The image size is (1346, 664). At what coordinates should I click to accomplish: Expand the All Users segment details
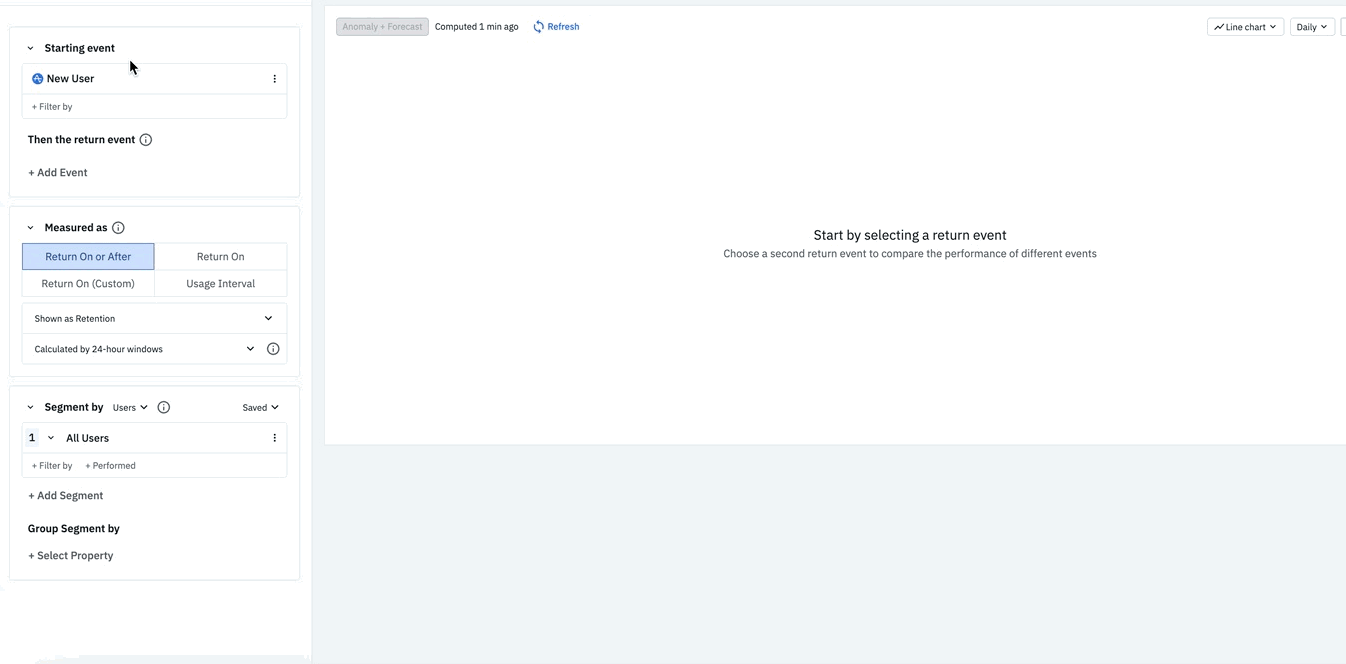[x=52, y=437]
